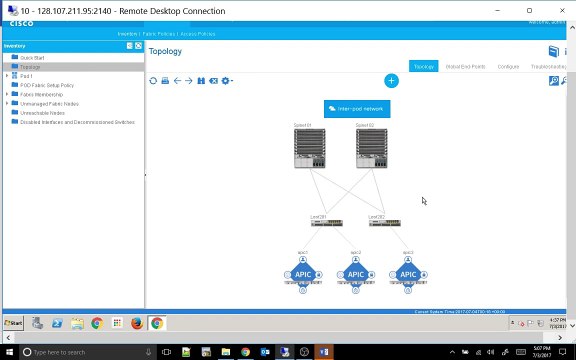Open Firefox in remote taskbar
The width and height of the screenshot is (576, 360).
coord(137,323)
